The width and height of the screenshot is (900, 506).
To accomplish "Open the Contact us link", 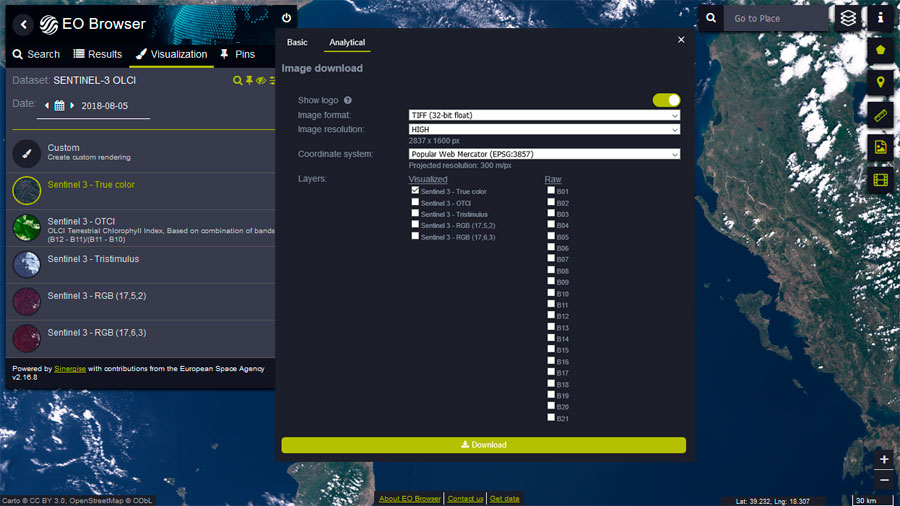I will (x=465, y=499).
